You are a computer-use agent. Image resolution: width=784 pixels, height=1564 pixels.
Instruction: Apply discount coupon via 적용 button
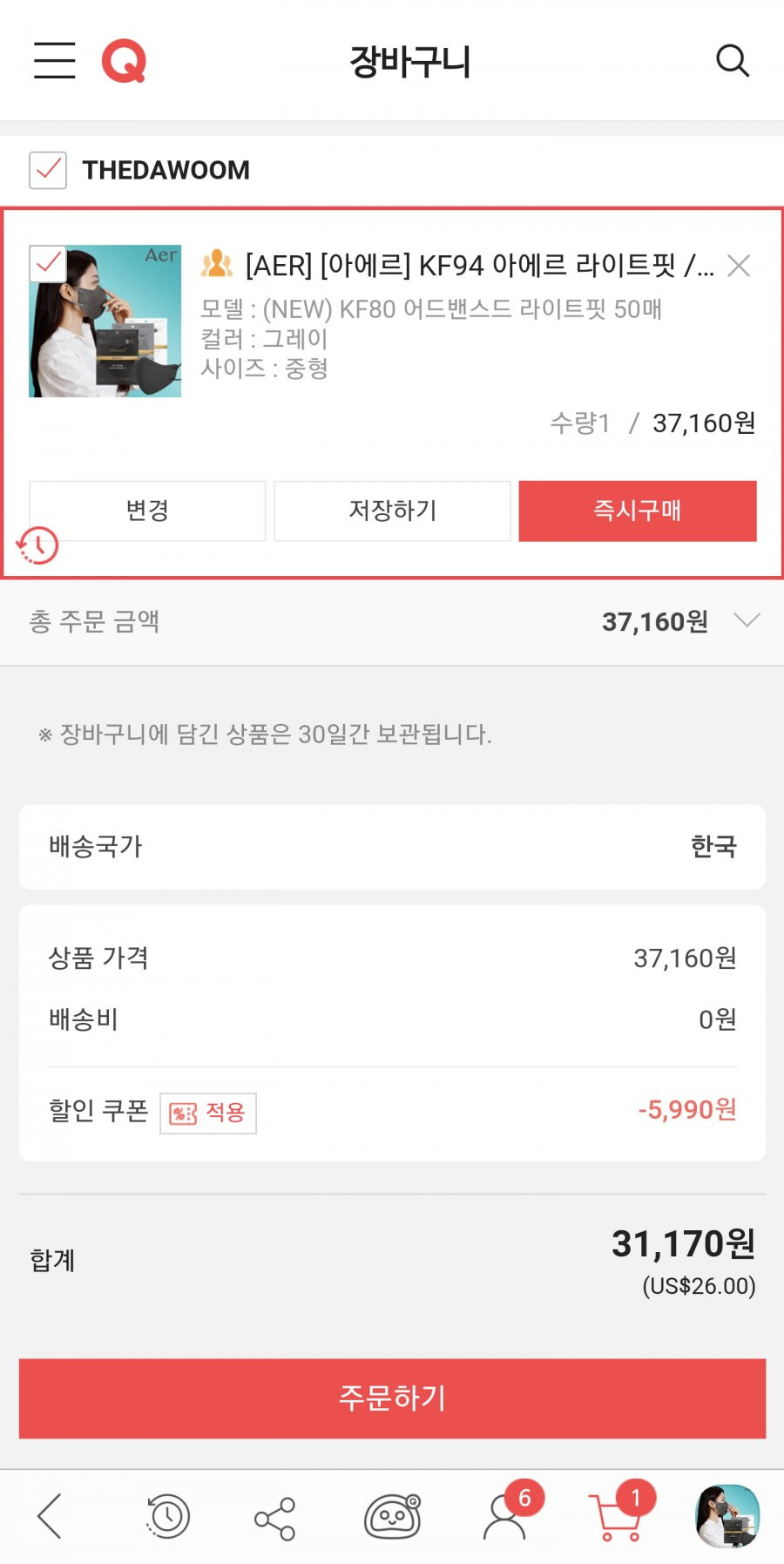coord(208,1114)
